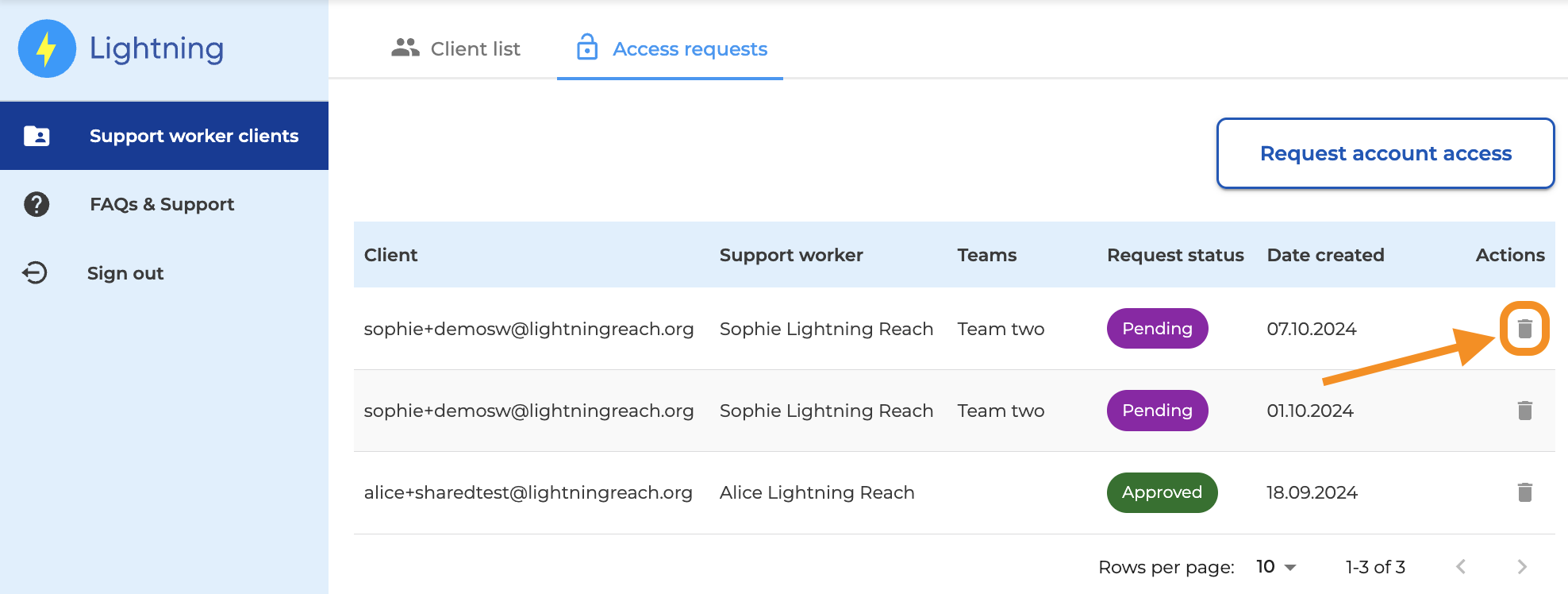
Task: Click the Support worker clients folder icon
Action: [x=37, y=136]
